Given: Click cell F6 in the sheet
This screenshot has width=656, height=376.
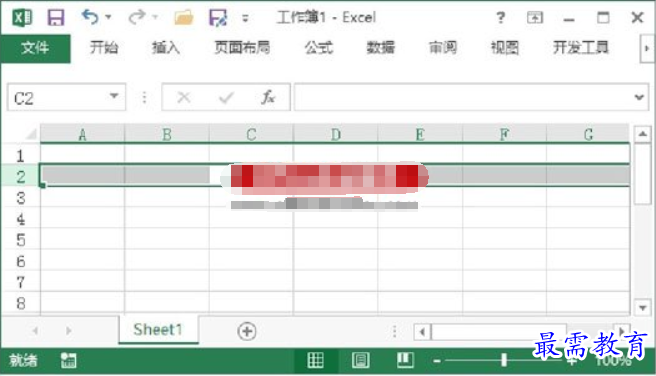Looking at the screenshot, I should 505,261.
